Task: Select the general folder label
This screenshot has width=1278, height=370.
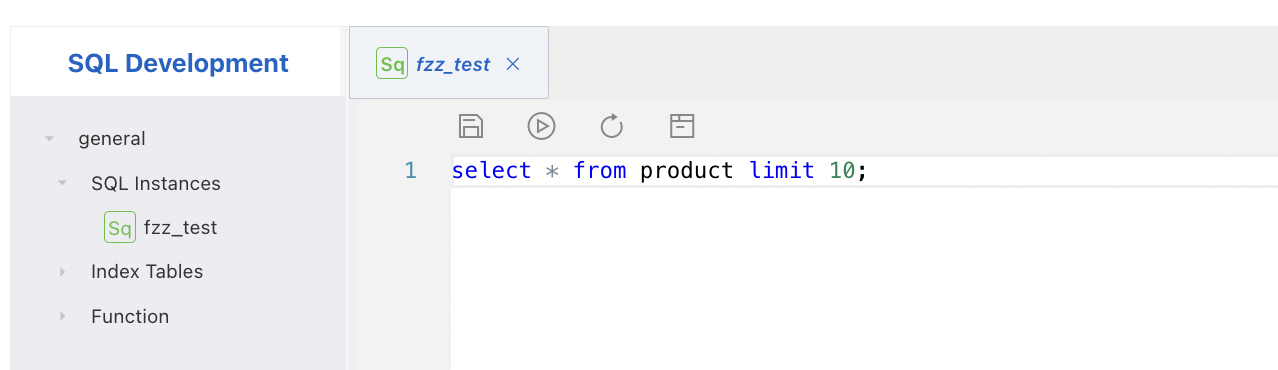Action: pos(112,139)
